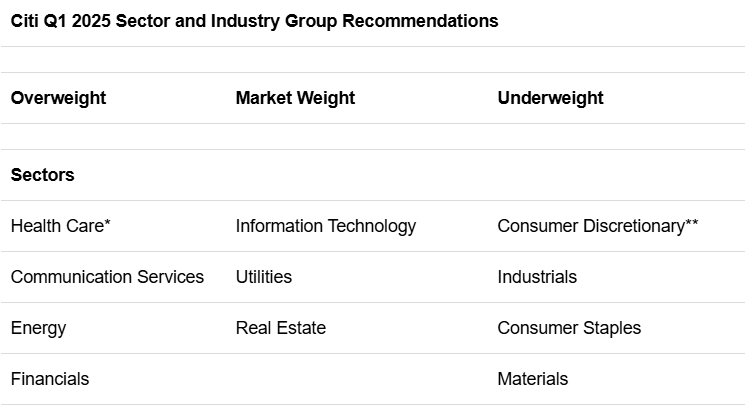
Task: Click the Health Care* cell
Action: [x=60, y=226]
